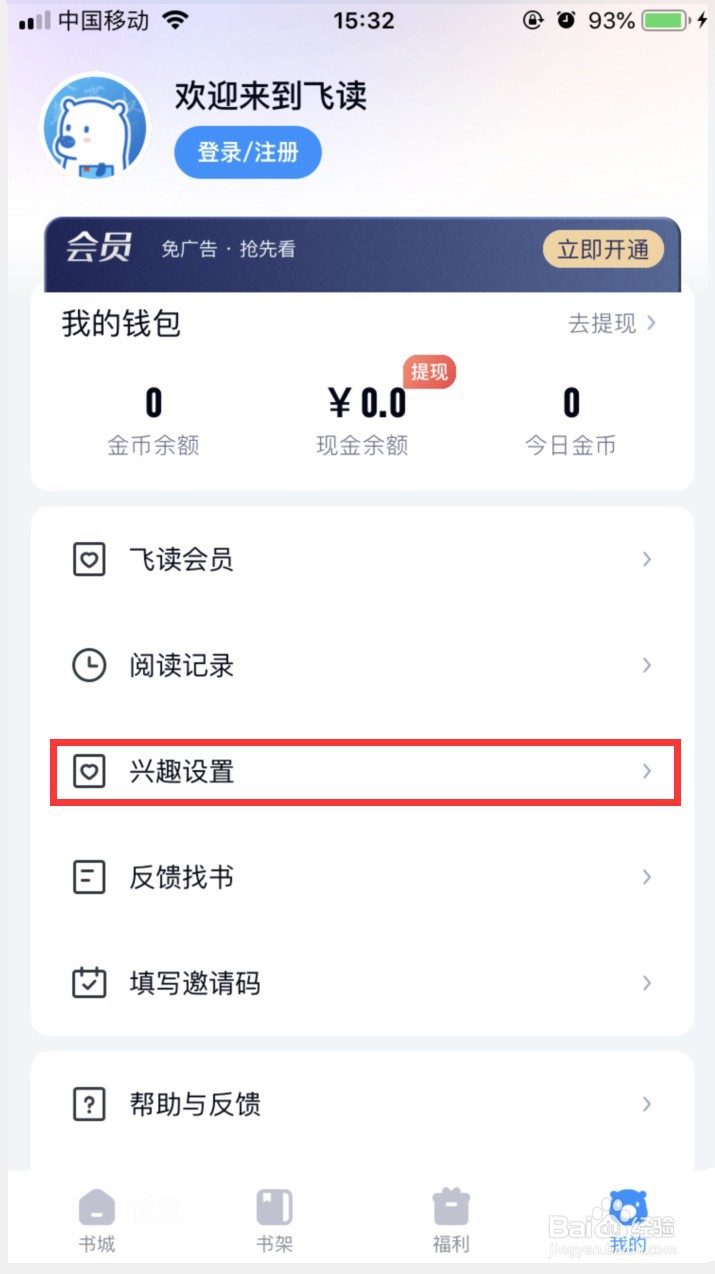Switch to the 书城 tab

[x=97, y=1220]
